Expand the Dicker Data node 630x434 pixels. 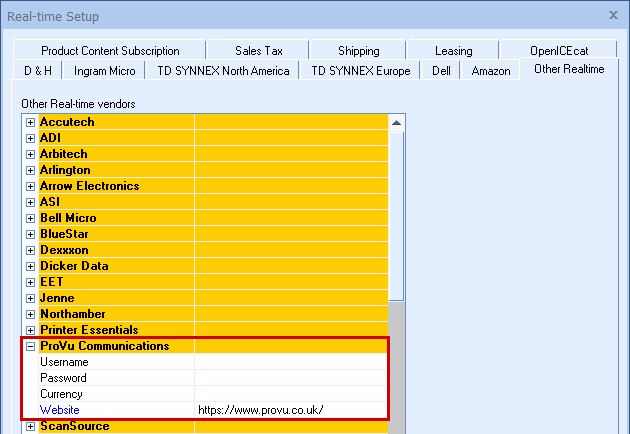[30, 266]
